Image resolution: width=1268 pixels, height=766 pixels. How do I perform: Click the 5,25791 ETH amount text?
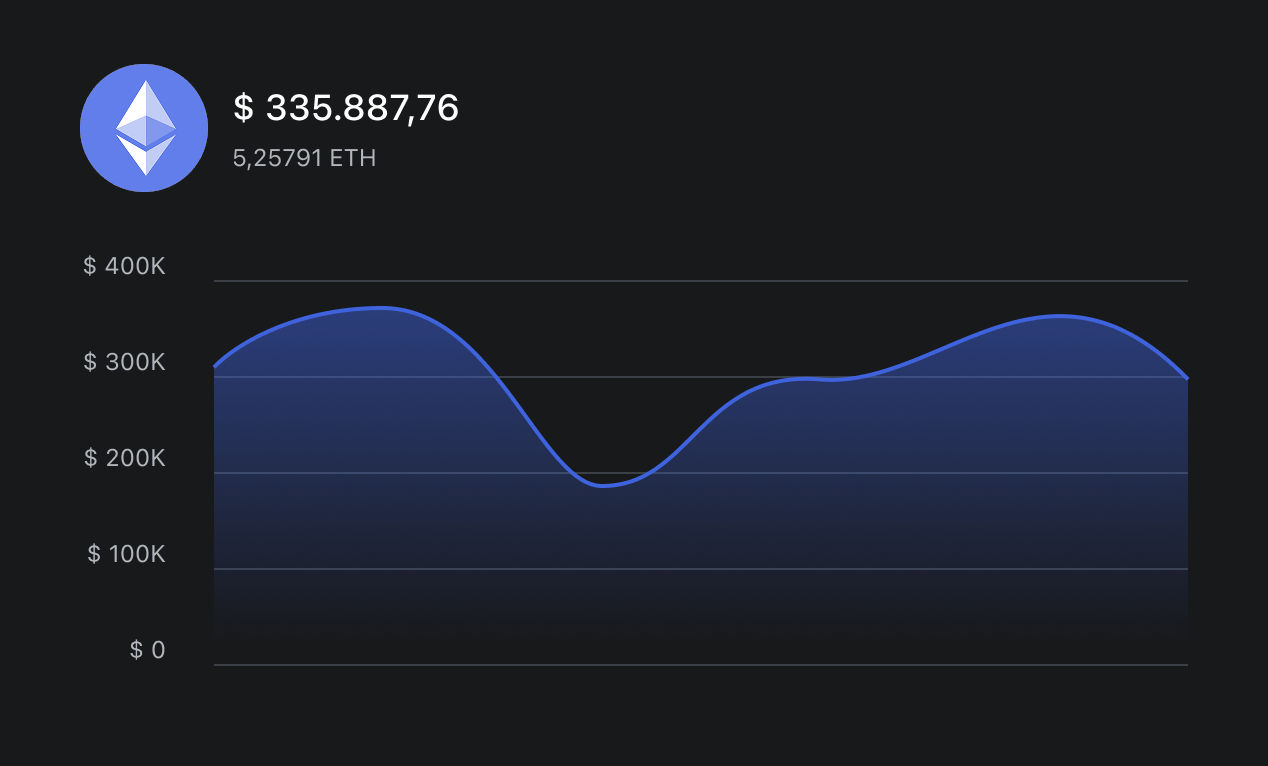point(304,158)
